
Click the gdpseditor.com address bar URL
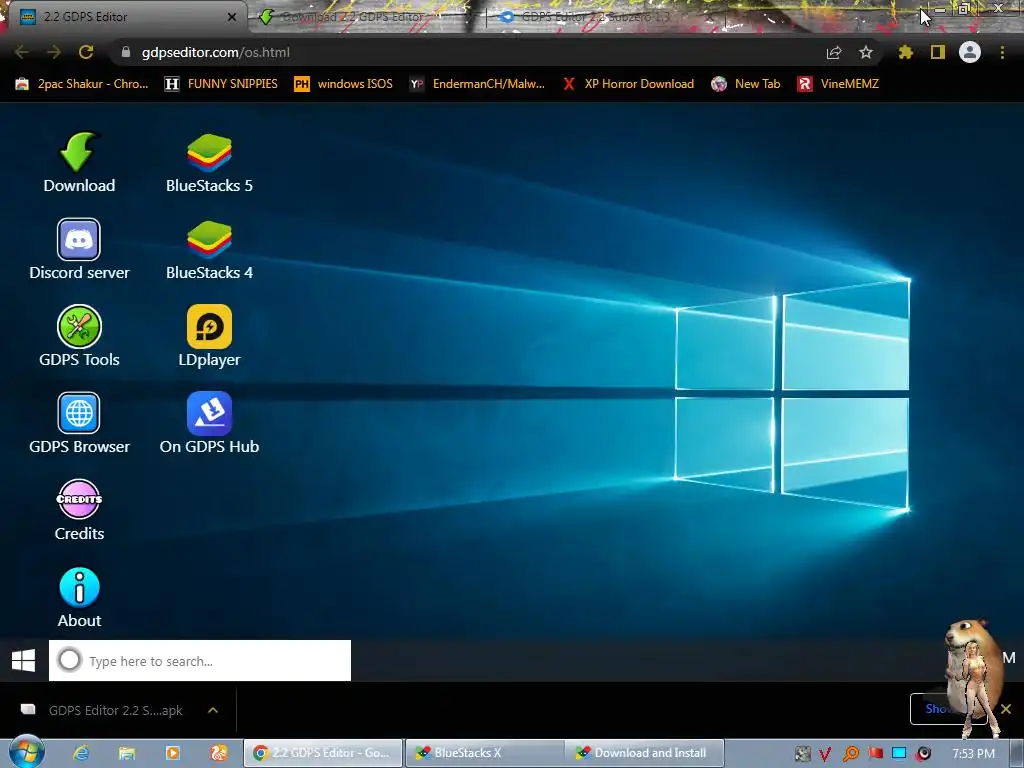pos(216,52)
